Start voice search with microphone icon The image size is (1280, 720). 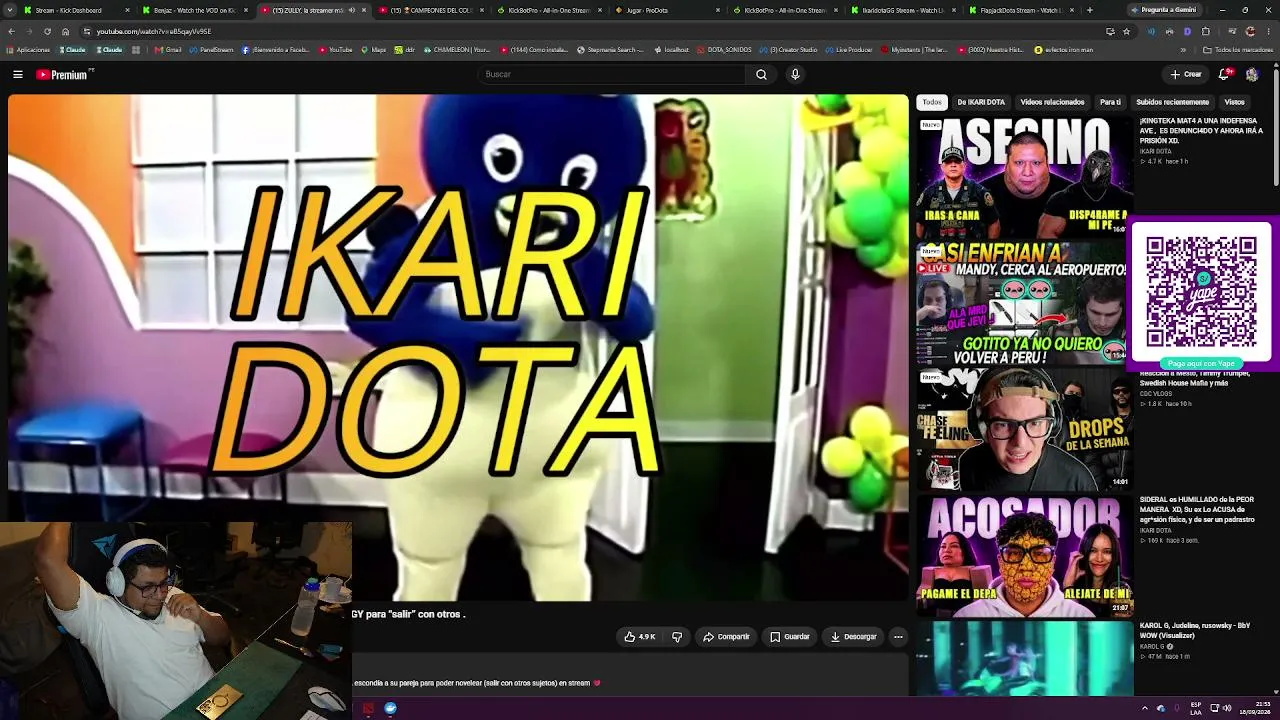[x=795, y=74]
